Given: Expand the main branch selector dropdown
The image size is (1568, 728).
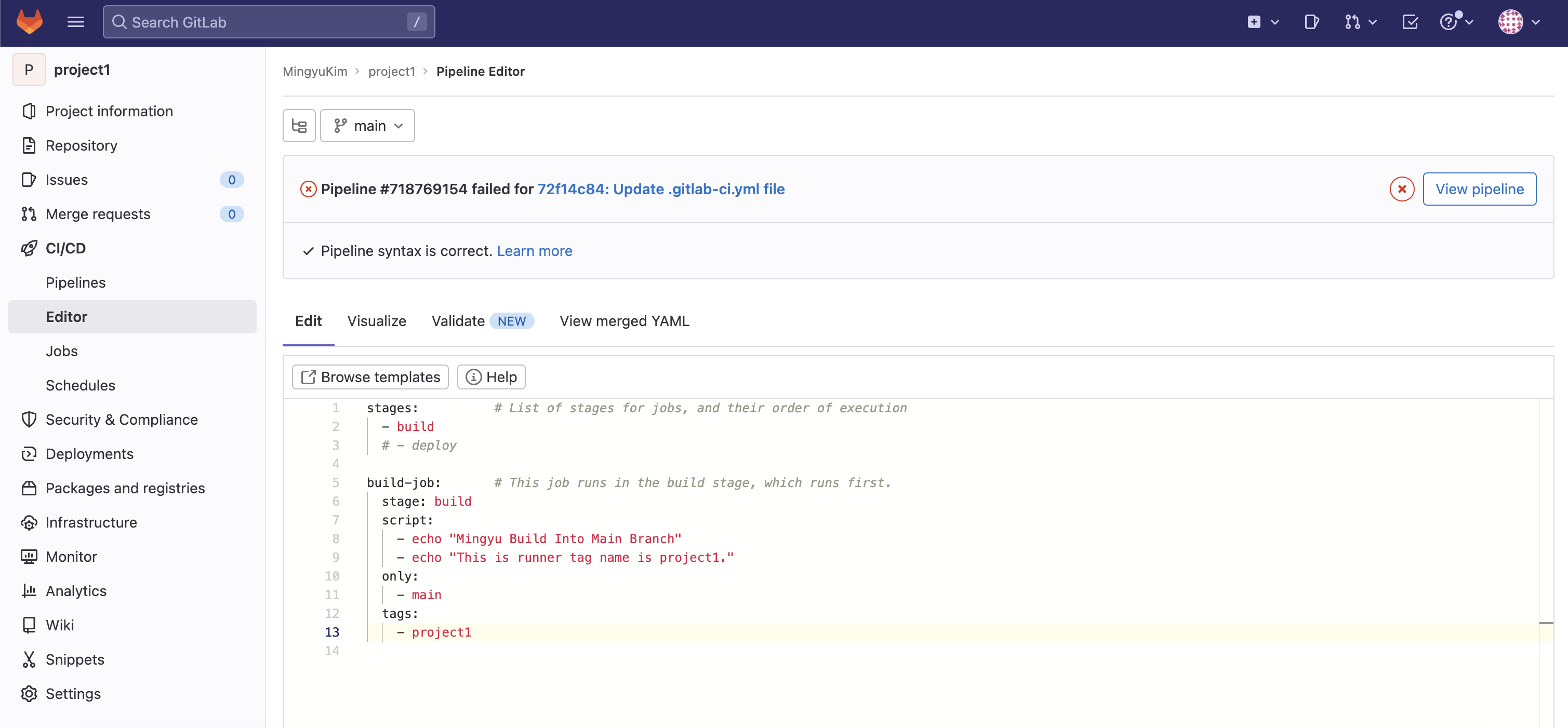Looking at the screenshot, I should pos(368,126).
